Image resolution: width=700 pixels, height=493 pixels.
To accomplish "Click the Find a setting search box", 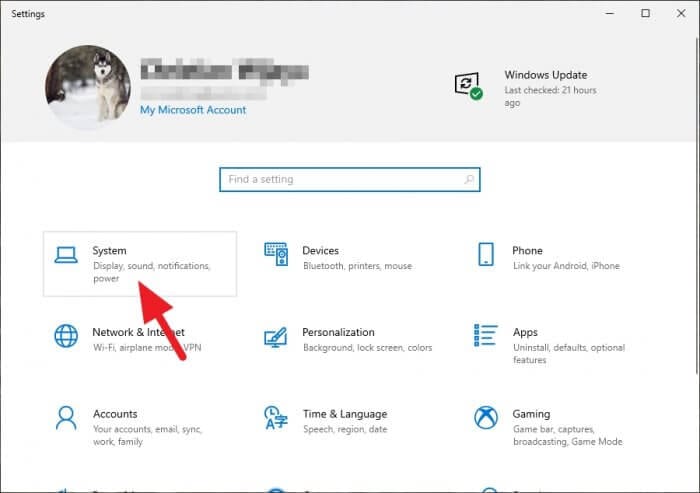I will [x=350, y=180].
